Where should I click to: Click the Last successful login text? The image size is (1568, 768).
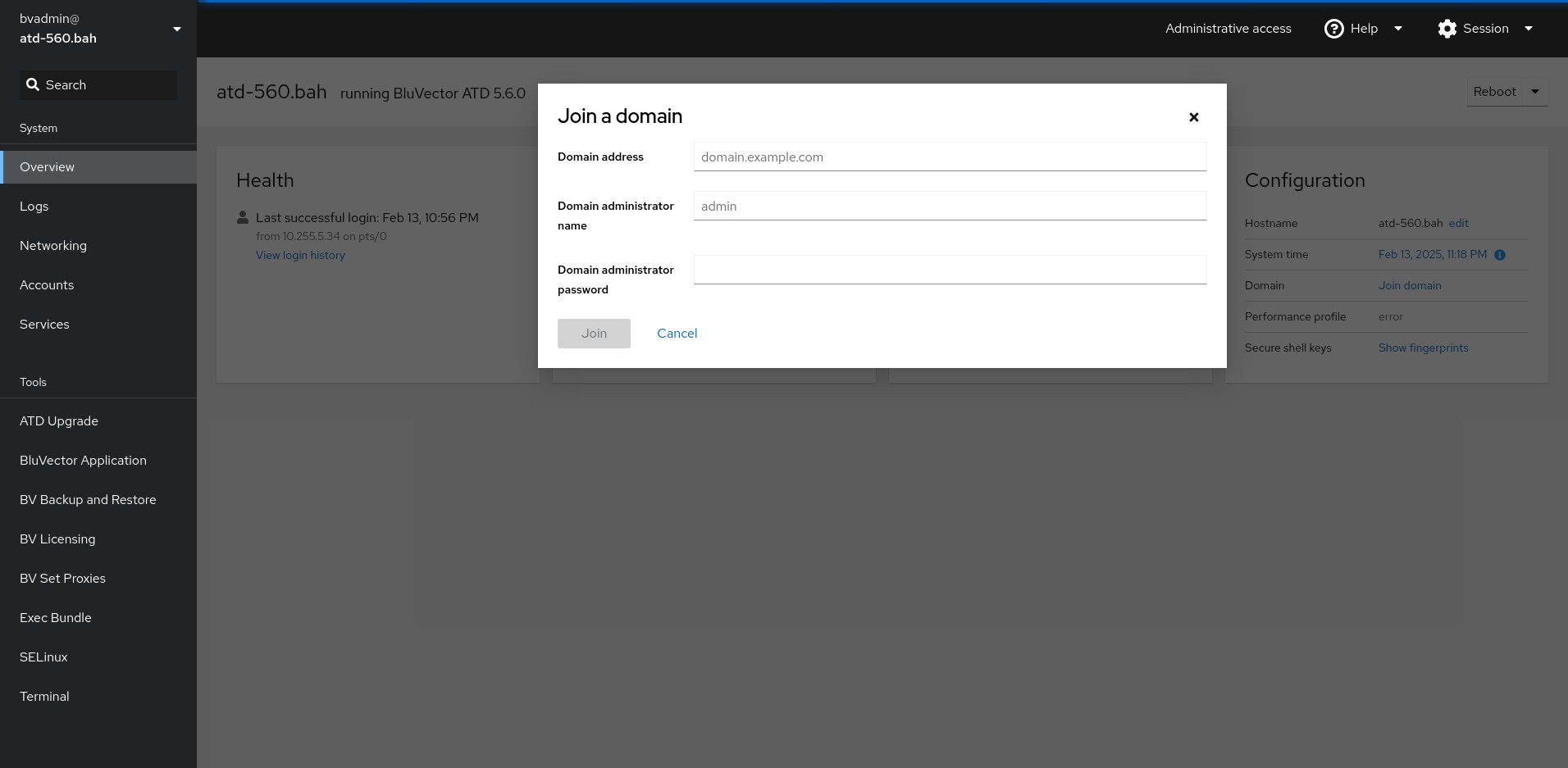(367, 218)
